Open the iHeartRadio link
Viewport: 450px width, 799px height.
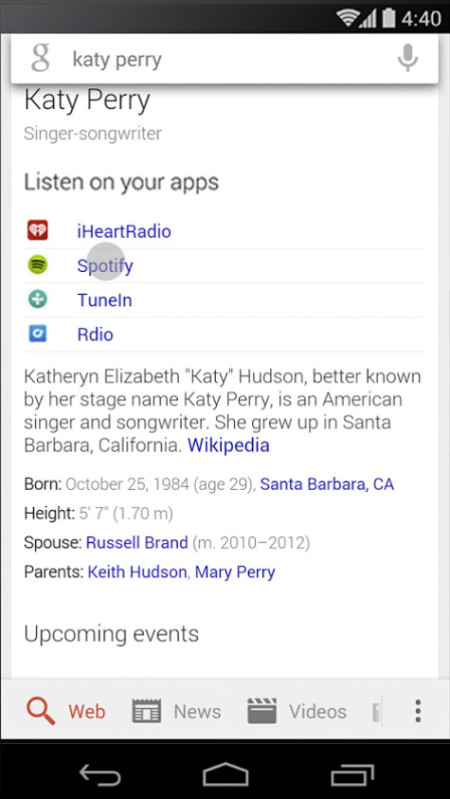click(x=124, y=232)
